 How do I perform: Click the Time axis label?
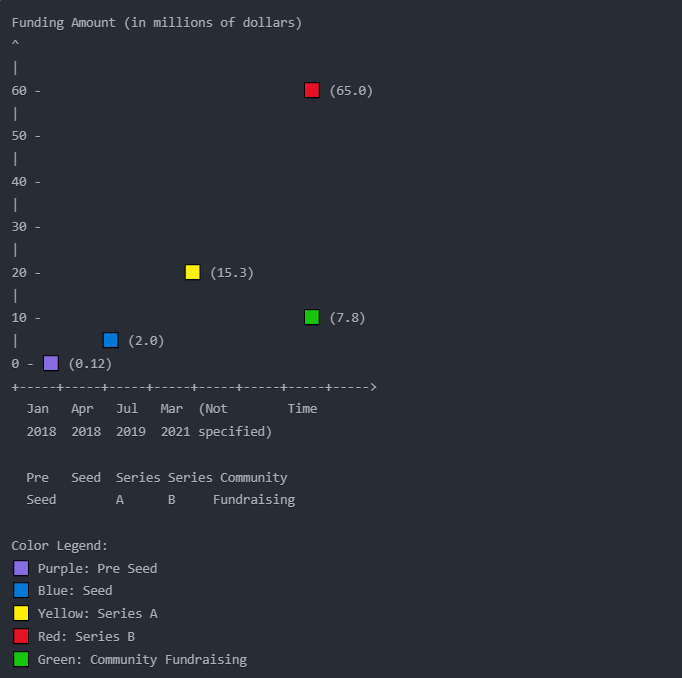(x=302, y=409)
